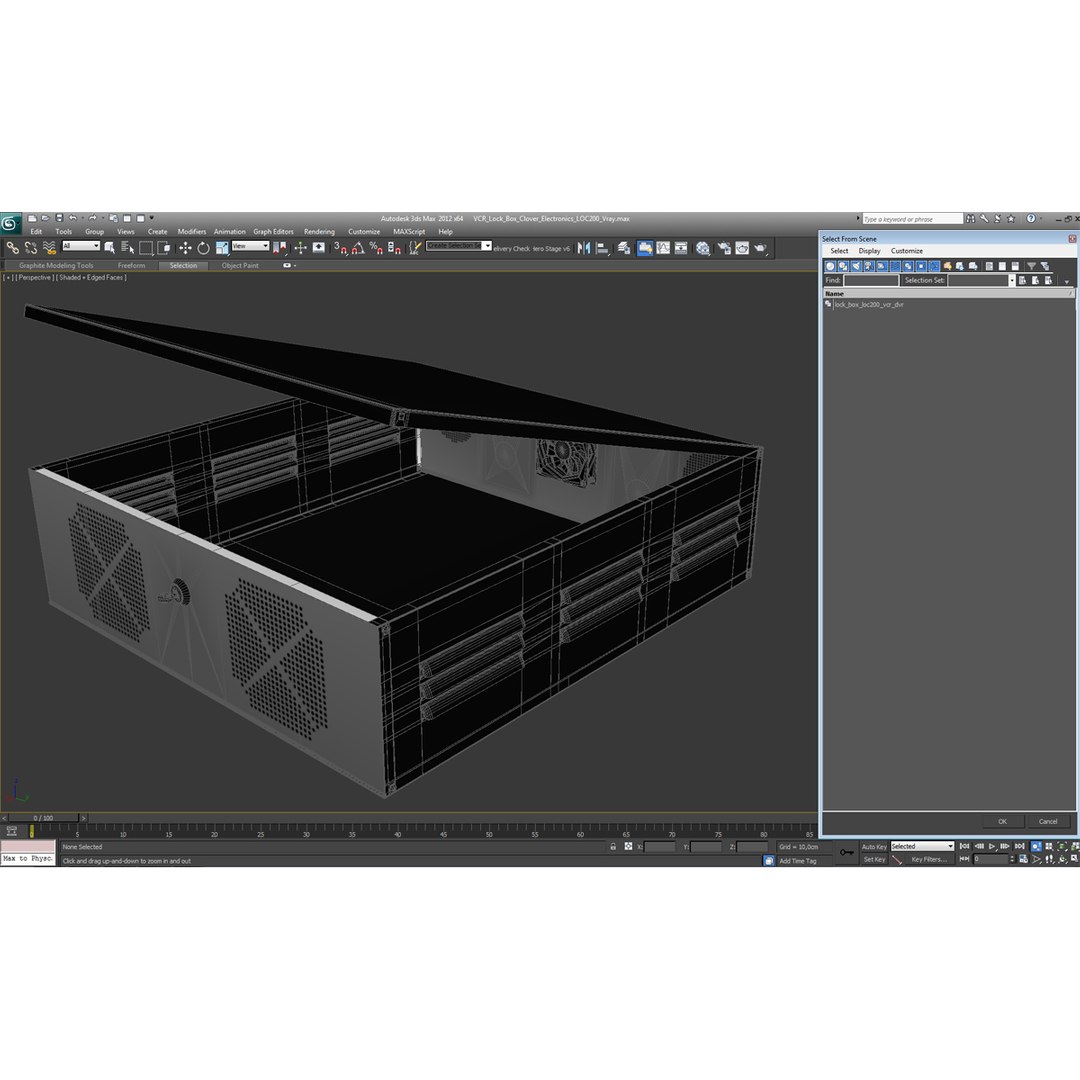1080x1080 pixels.
Task: Toggle the Graphite Modeling Tools ribbon icon
Action: click(645, 248)
